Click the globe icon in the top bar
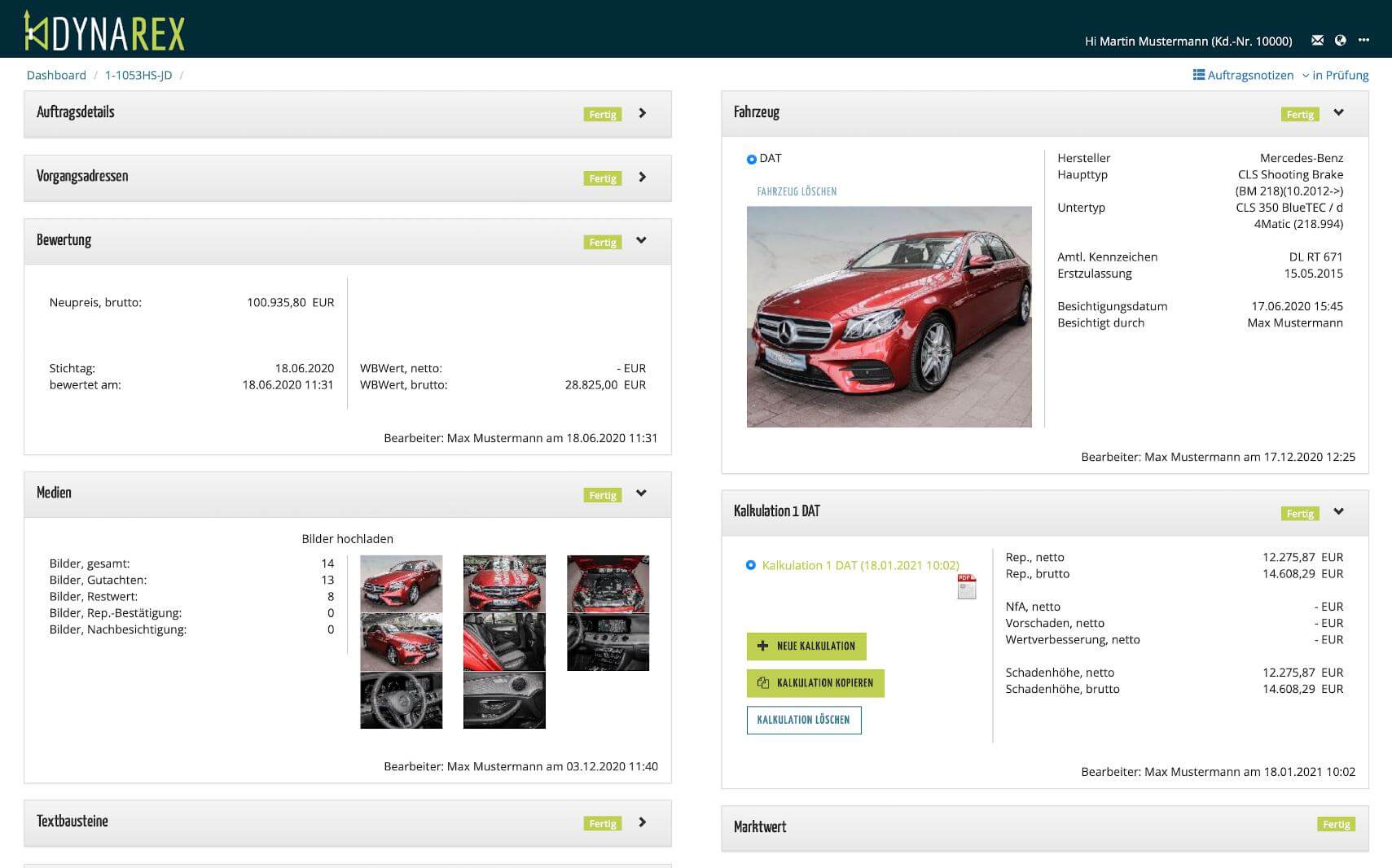1392x868 pixels. 1342,40
